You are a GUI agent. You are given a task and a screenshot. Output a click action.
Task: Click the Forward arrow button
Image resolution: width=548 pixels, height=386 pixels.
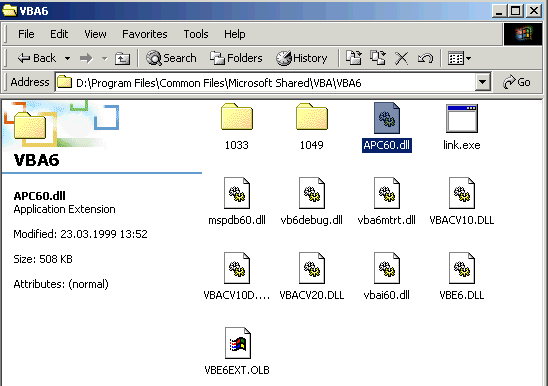(86, 58)
